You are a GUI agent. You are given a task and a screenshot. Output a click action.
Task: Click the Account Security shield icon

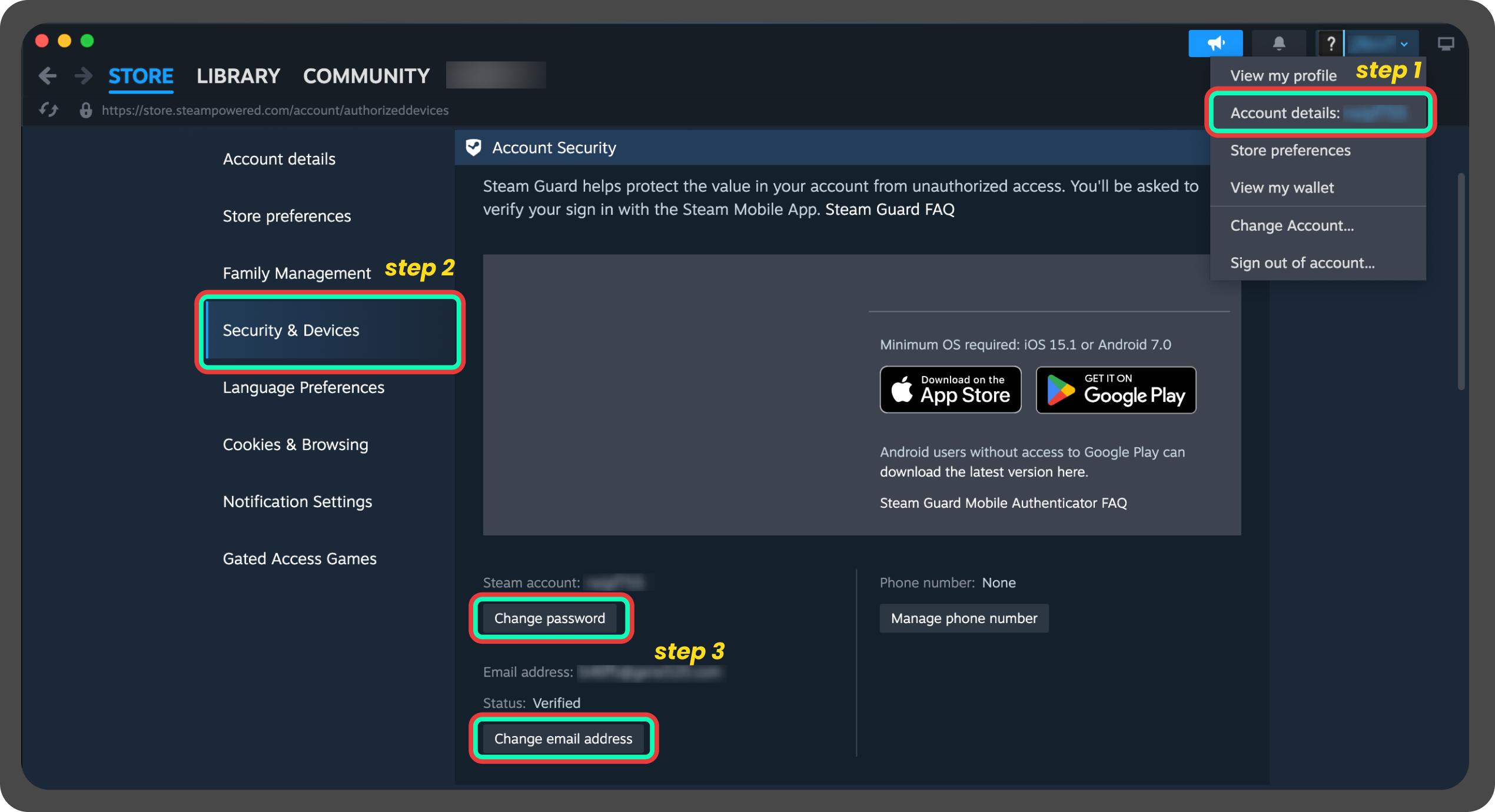[x=473, y=147]
